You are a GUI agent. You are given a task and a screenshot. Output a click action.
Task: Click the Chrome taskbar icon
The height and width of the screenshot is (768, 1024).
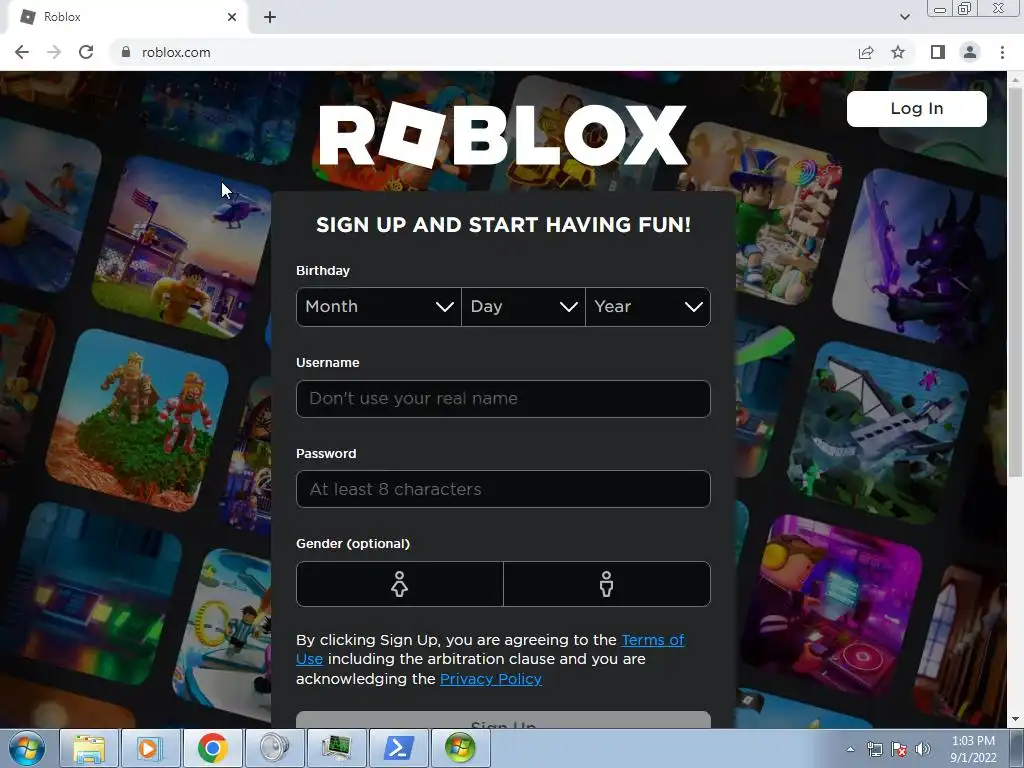tap(213, 748)
